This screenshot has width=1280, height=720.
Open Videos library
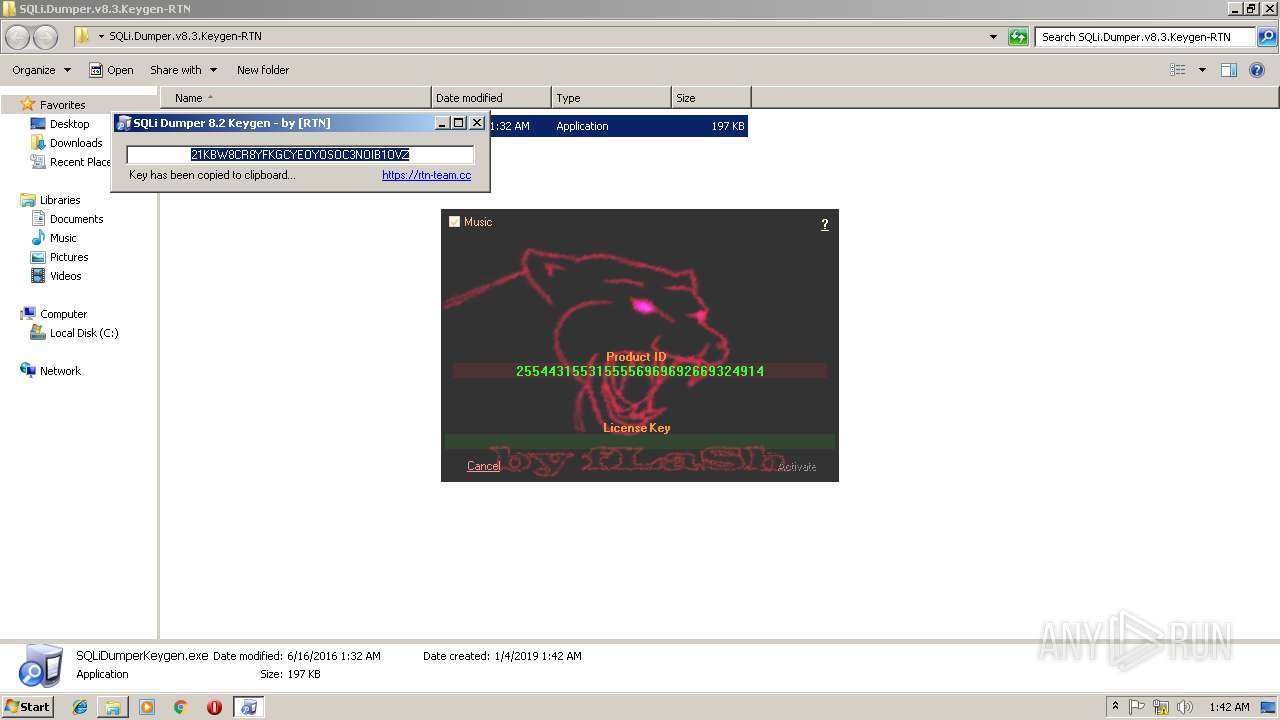pyautogui.click(x=65, y=276)
